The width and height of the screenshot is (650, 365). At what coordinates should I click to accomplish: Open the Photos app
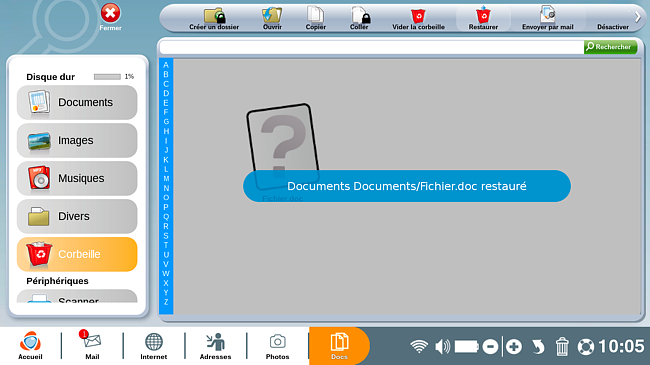pyautogui.click(x=277, y=346)
